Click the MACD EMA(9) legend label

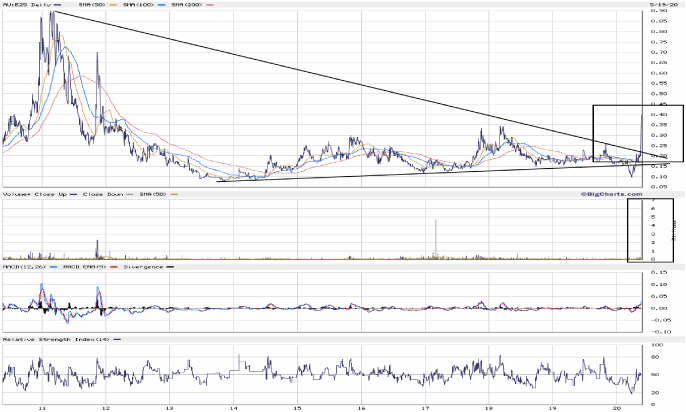(84, 268)
